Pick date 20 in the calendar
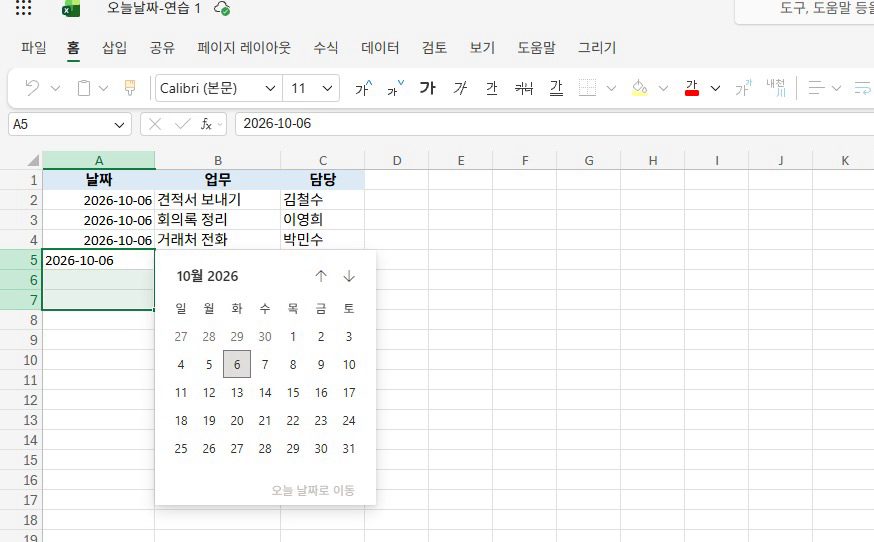 237,420
